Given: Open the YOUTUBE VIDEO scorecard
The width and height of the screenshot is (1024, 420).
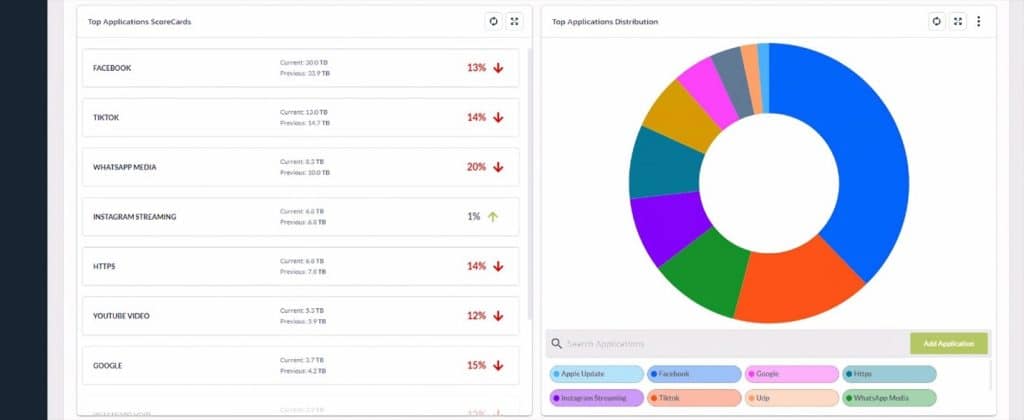Looking at the screenshot, I should click(300, 316).
